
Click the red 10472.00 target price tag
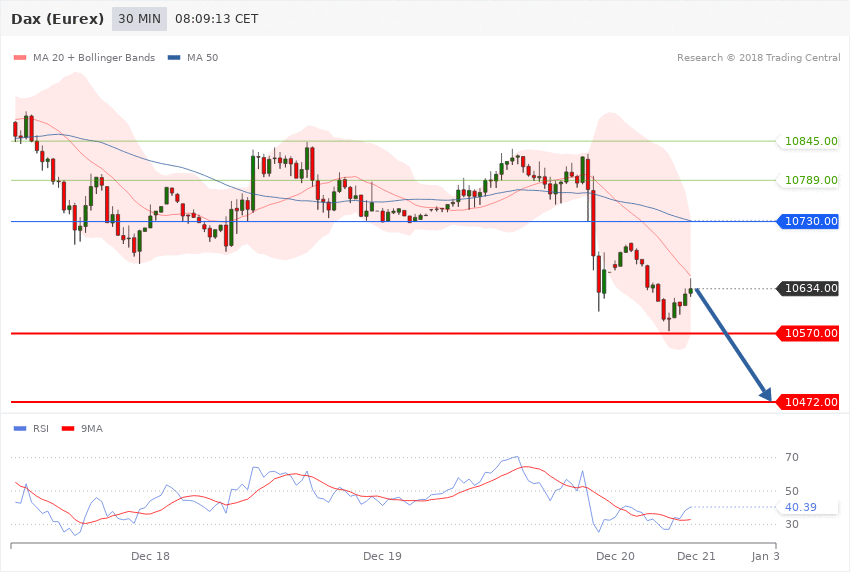click(x=808, y=402)
